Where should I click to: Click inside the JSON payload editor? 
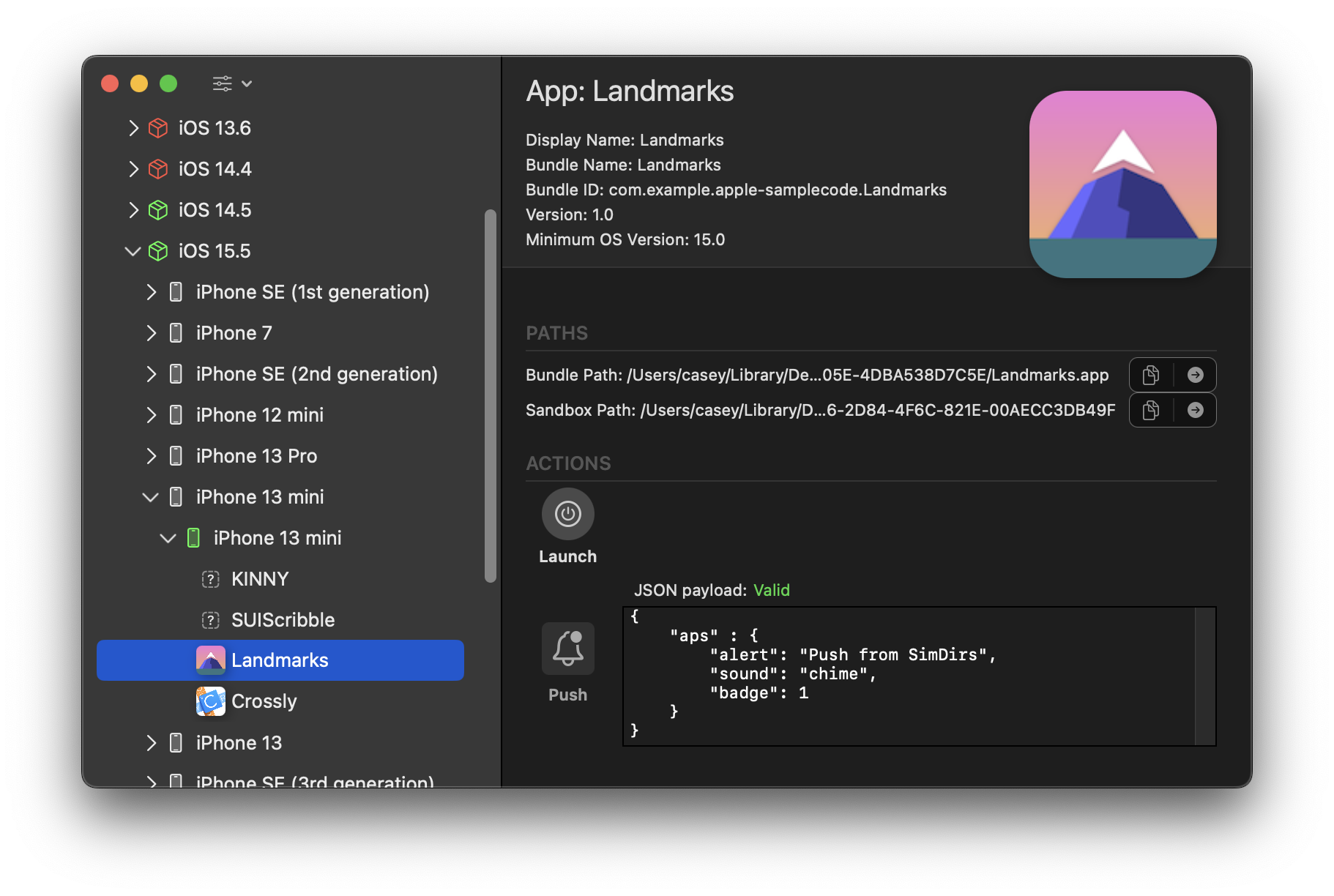pos(909,676)
